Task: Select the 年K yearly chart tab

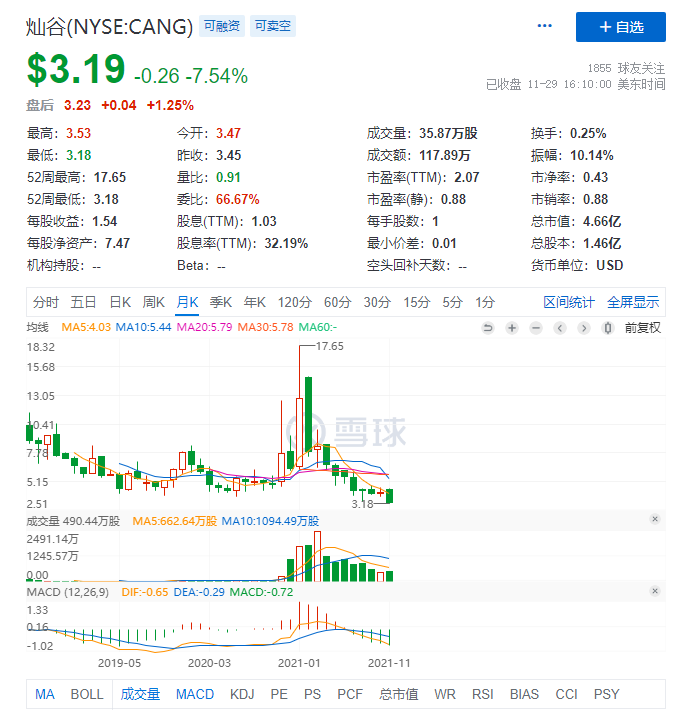Action: (x=255, y=302)
